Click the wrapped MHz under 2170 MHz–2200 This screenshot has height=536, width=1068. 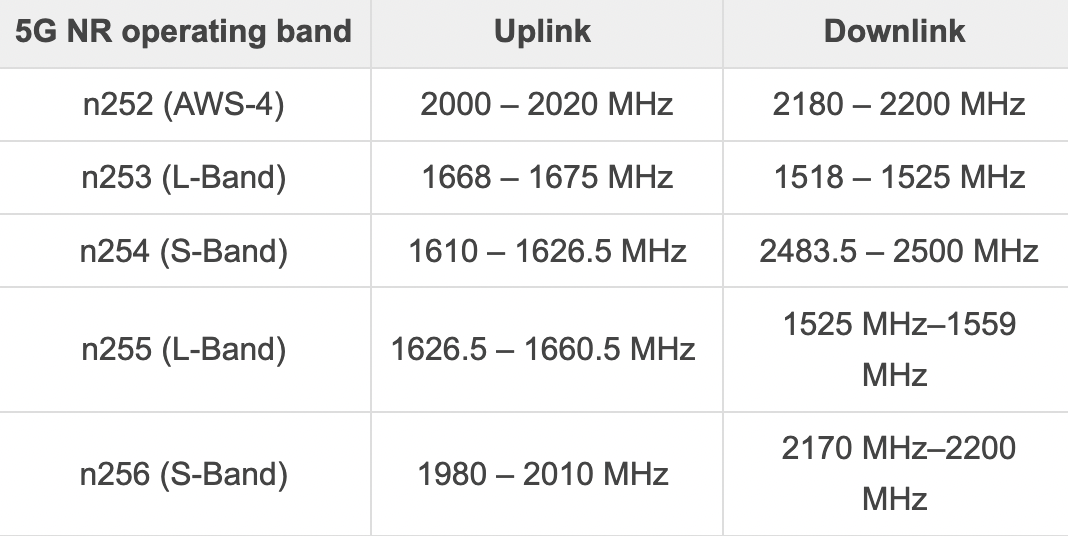[895, 498]
